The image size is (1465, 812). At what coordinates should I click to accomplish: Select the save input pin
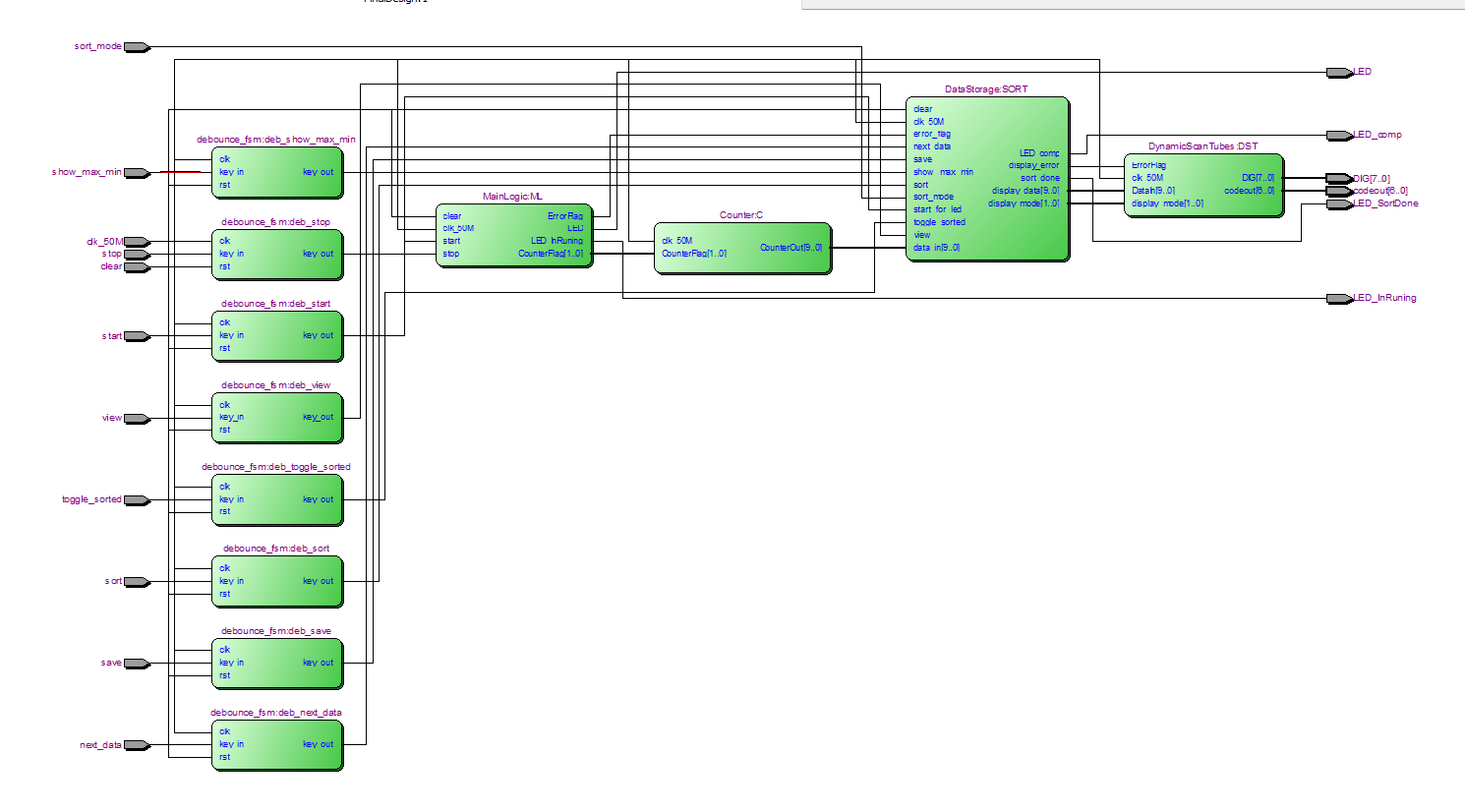pyautogui.click(x=137, y=664)
